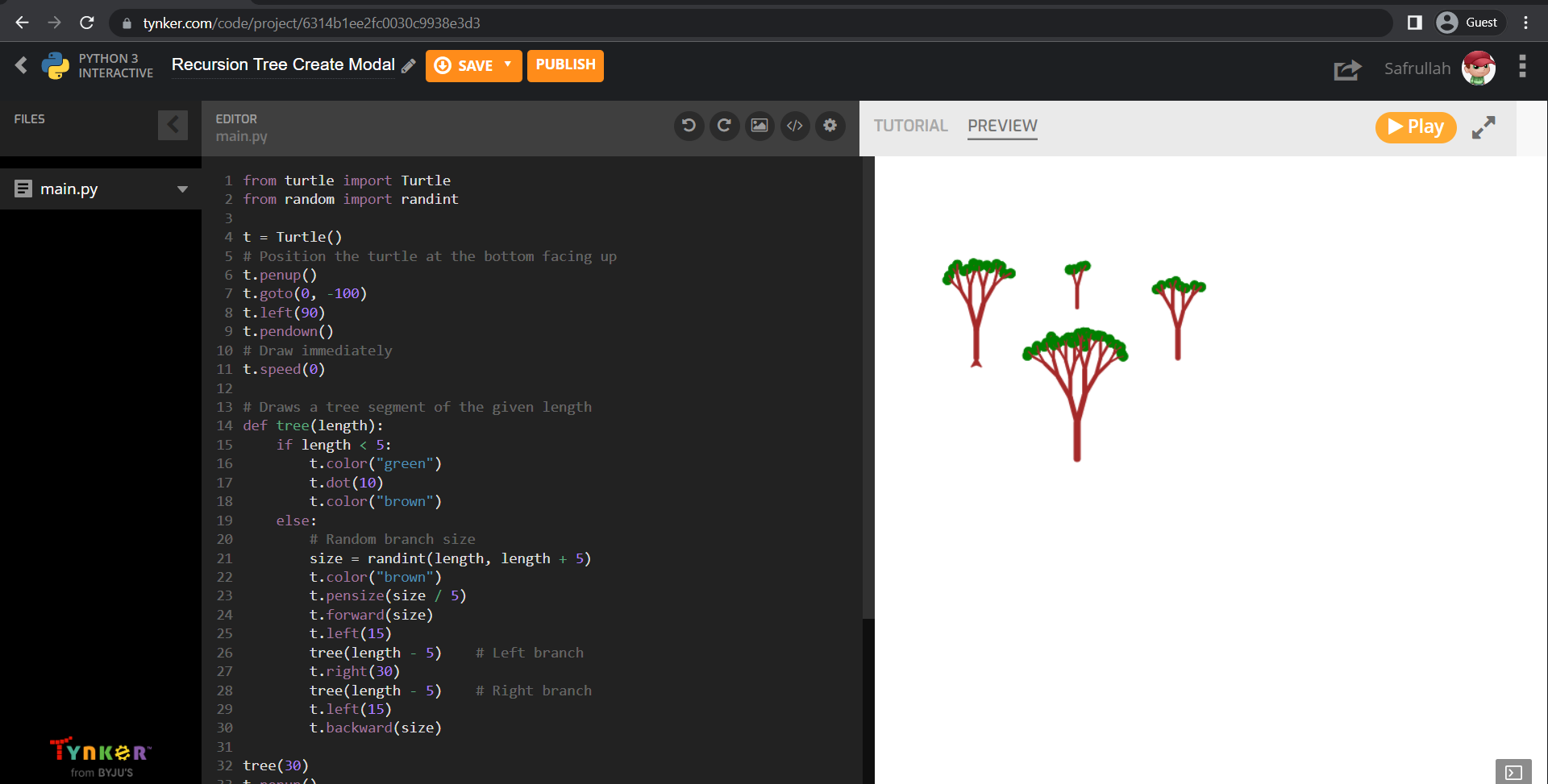The image size is (1548, 784).
Task: Open editor settings gear icon
Action: (x=830, y=126)
